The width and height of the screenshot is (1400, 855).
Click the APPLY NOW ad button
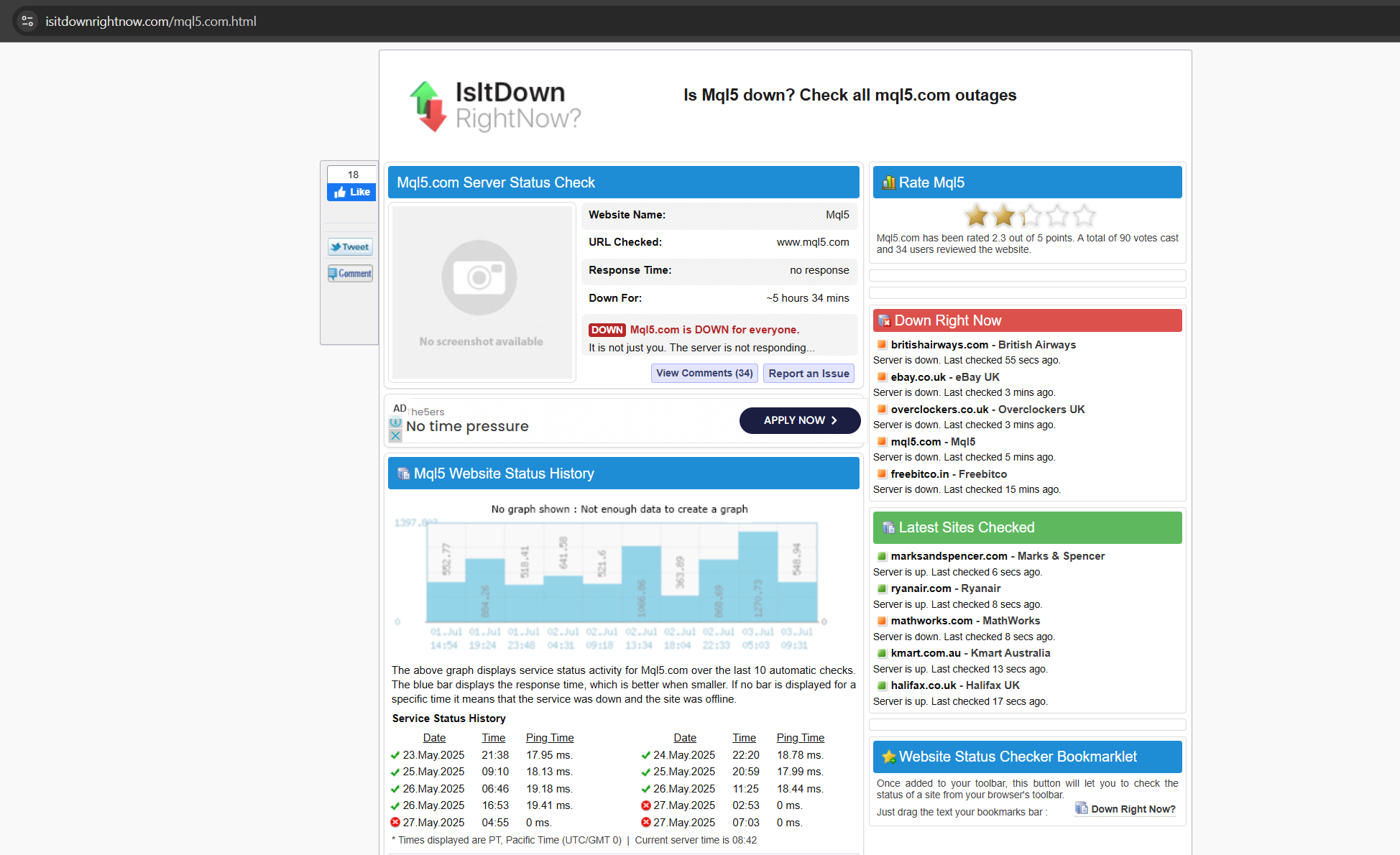click(800, 420)
